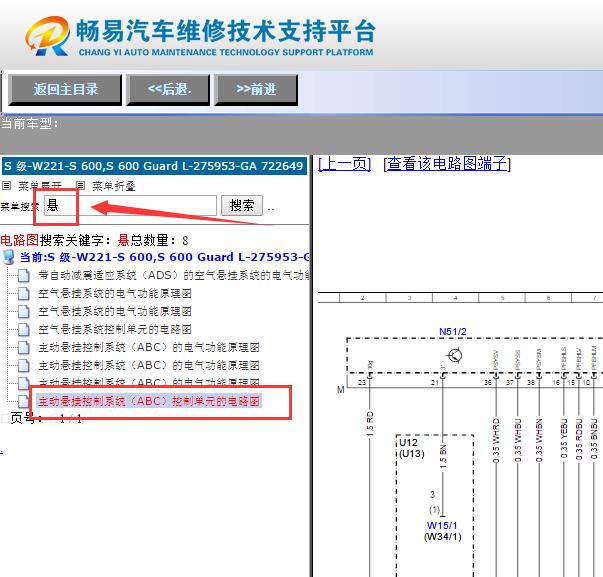Click document icon beside 主动悬挂控制系统（ABC）控制单元的电路图
The height and width of the screenshot is (577, 603).
coord(24,401)
